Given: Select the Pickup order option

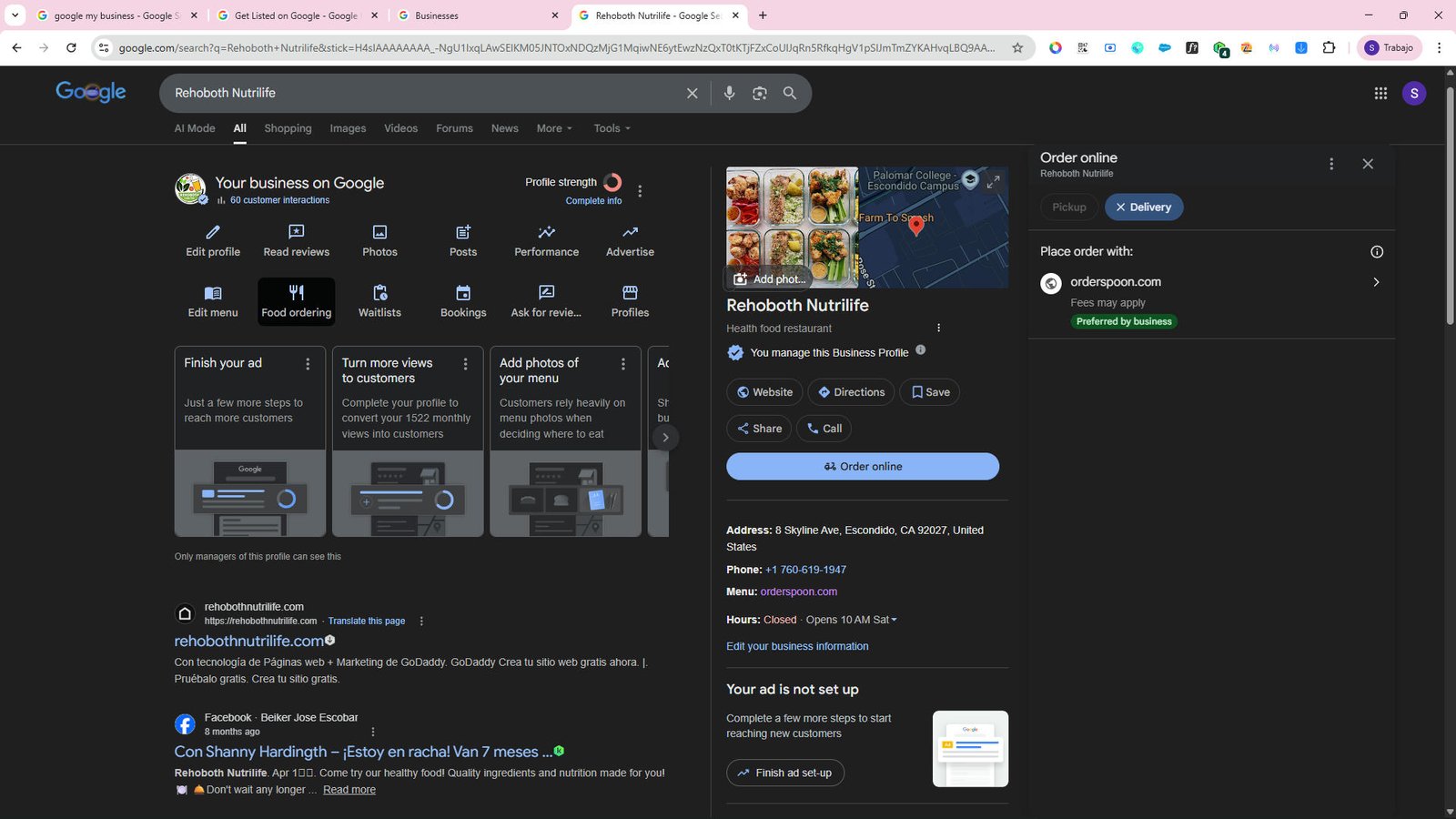Looking at the screenshot, I should [1069, 207].
